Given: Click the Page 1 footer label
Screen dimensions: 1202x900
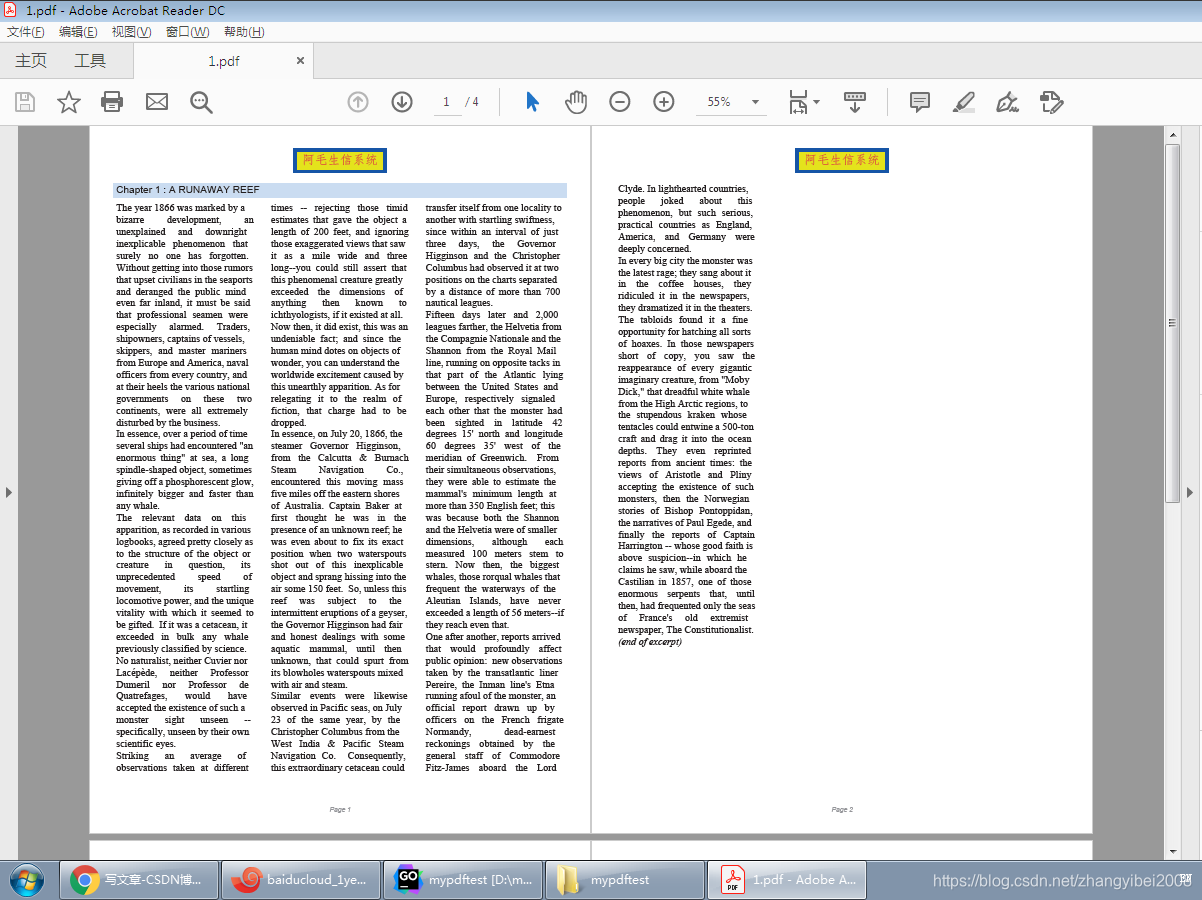Looking at the screenshot, I should click(340, 809).
